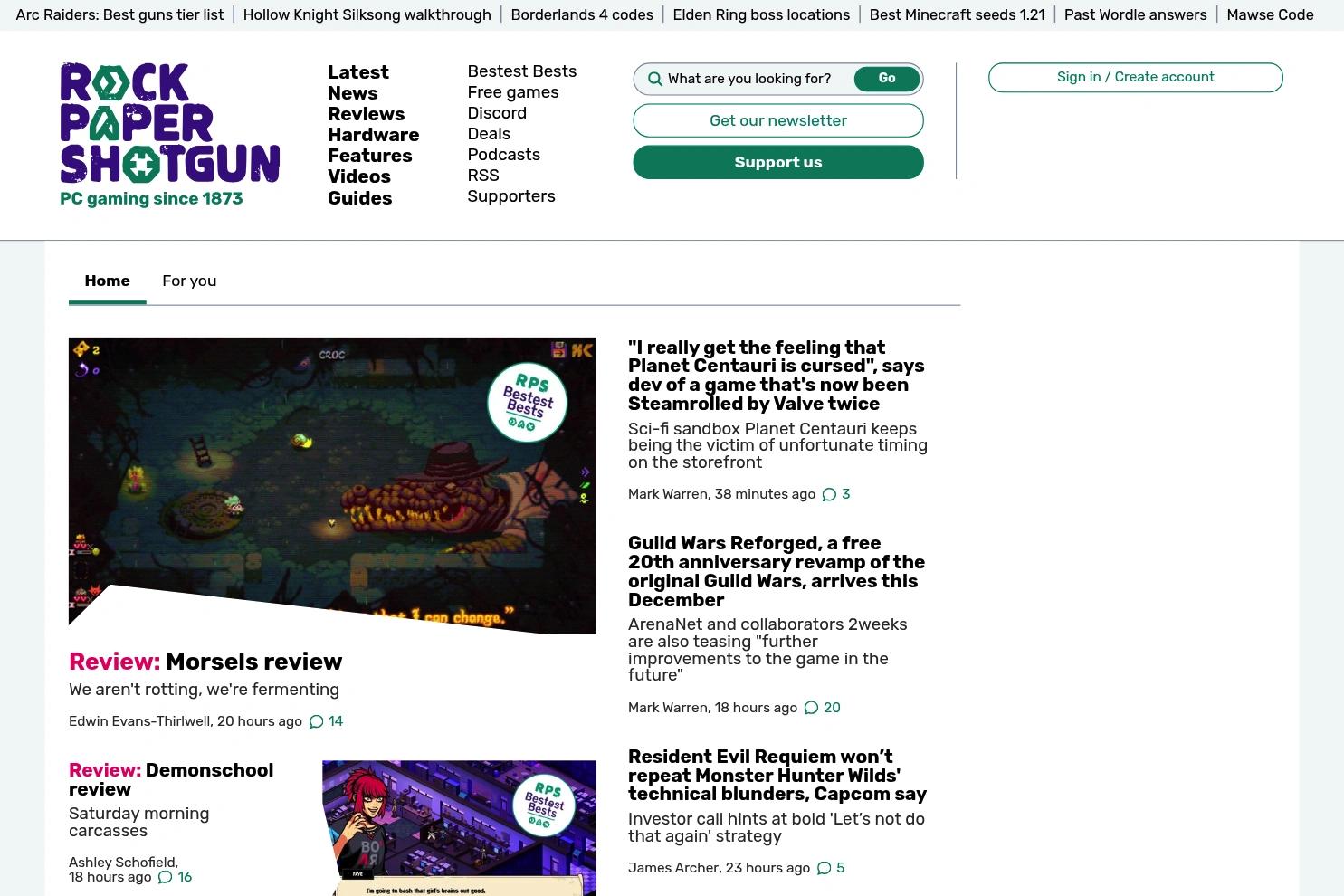Open comments icon on Resident Evil Requiem article
Screen dimensions: 1344x896
pyautogui.click(x=824, y=869)
